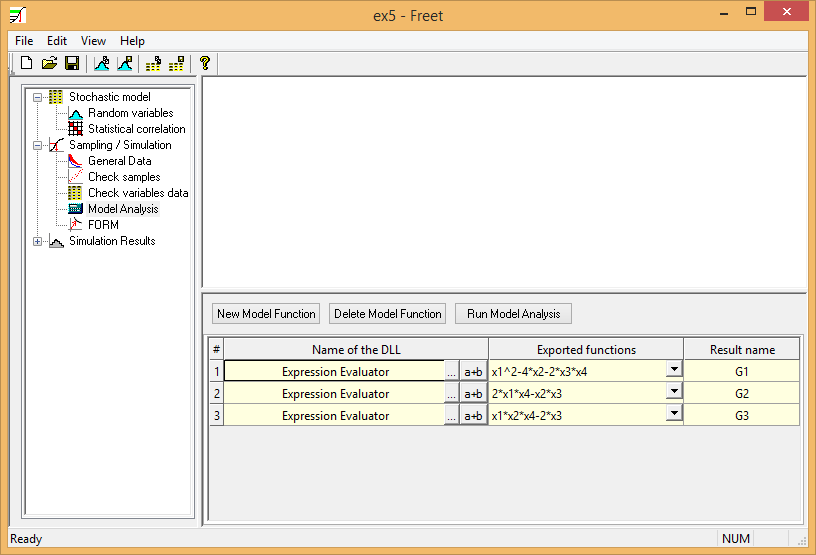Click the Check samples icon

(x=75, y=177)
